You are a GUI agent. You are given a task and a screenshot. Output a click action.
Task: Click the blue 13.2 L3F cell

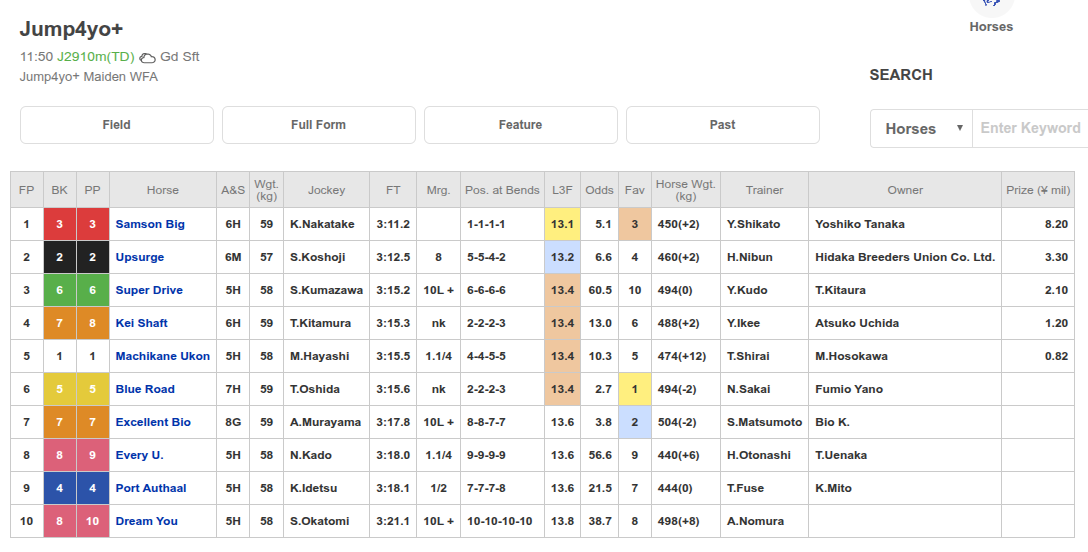(562, 257)
